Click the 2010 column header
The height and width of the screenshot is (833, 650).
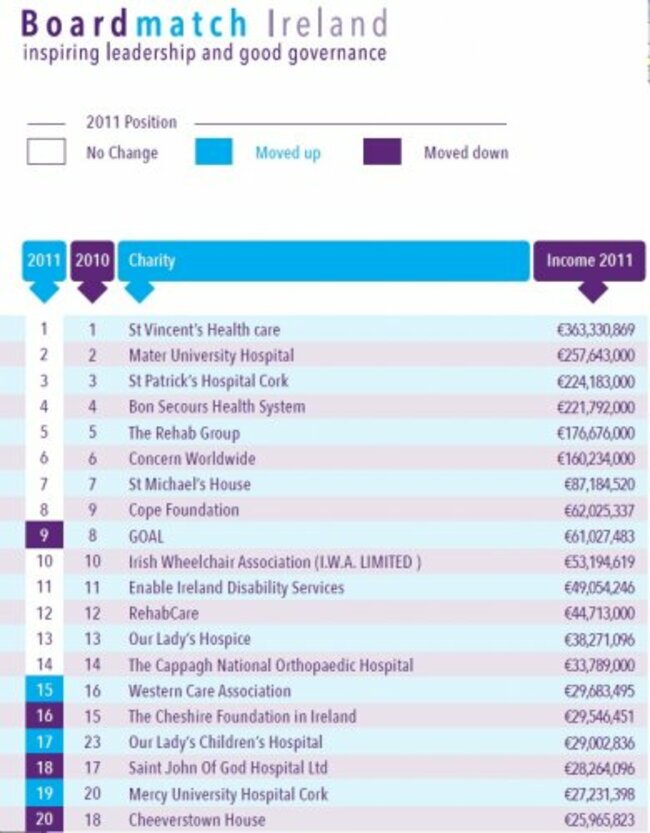91,261
